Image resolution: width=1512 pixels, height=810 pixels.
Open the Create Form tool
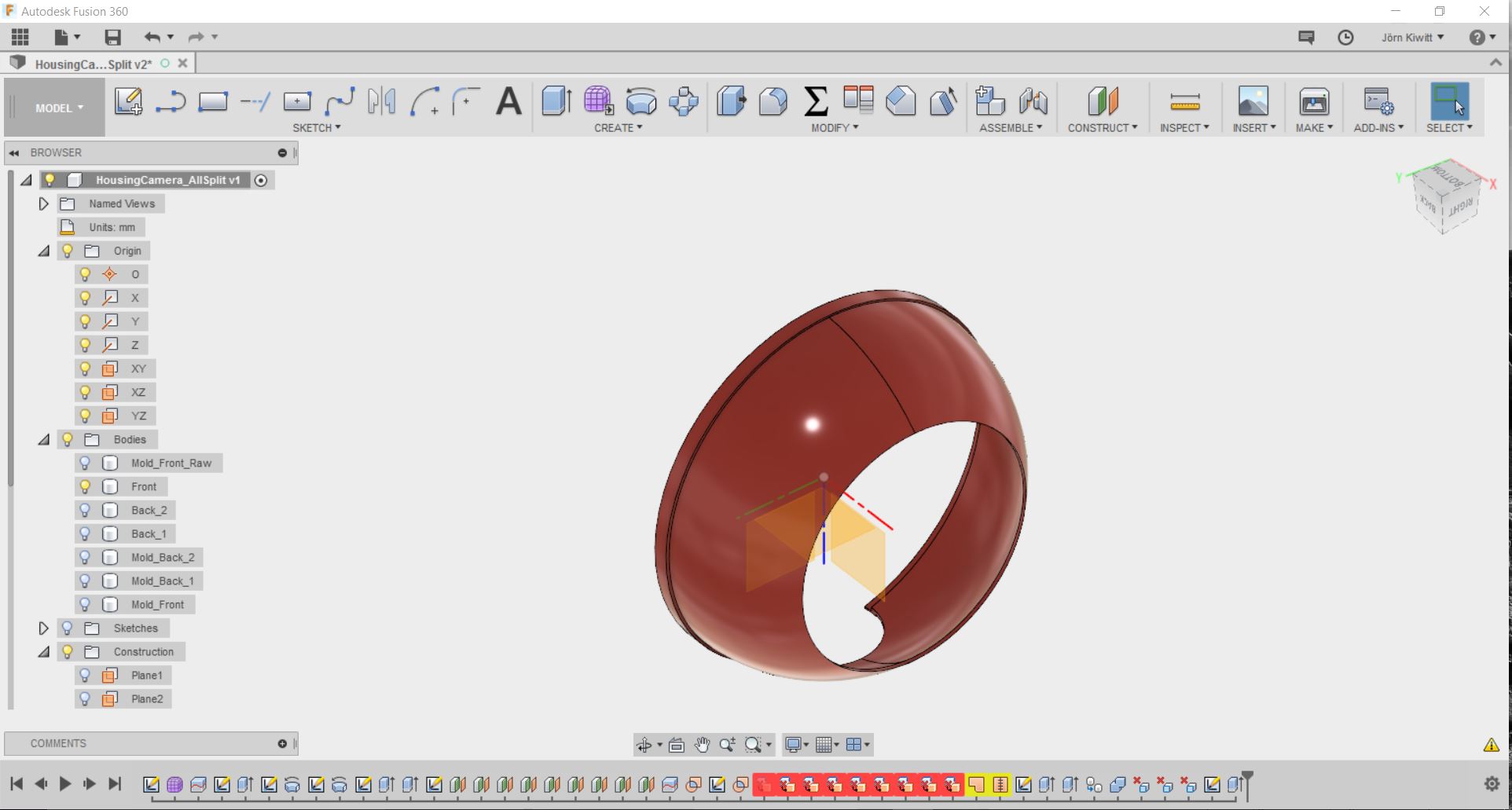pos(599,101)
